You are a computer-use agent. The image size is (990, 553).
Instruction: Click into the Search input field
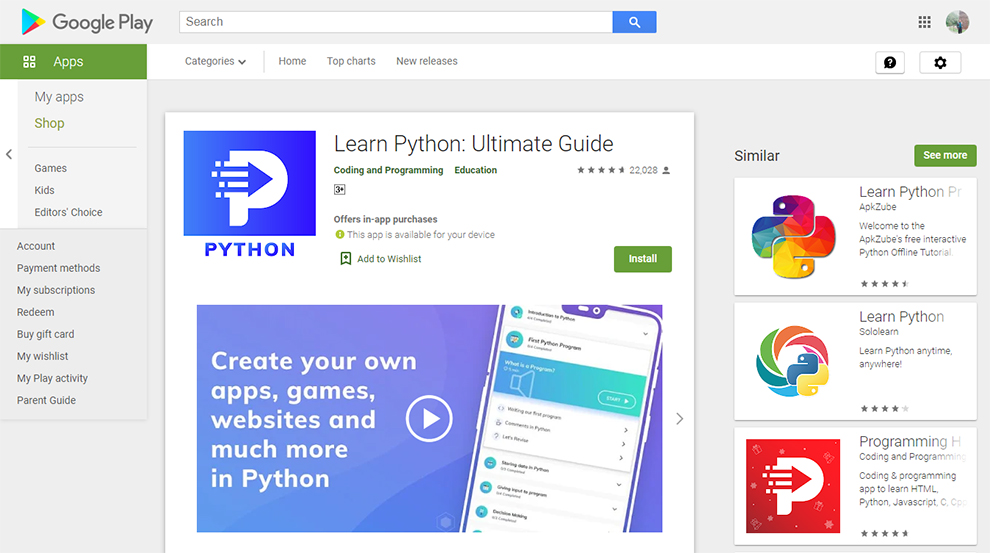click(396, 22)
